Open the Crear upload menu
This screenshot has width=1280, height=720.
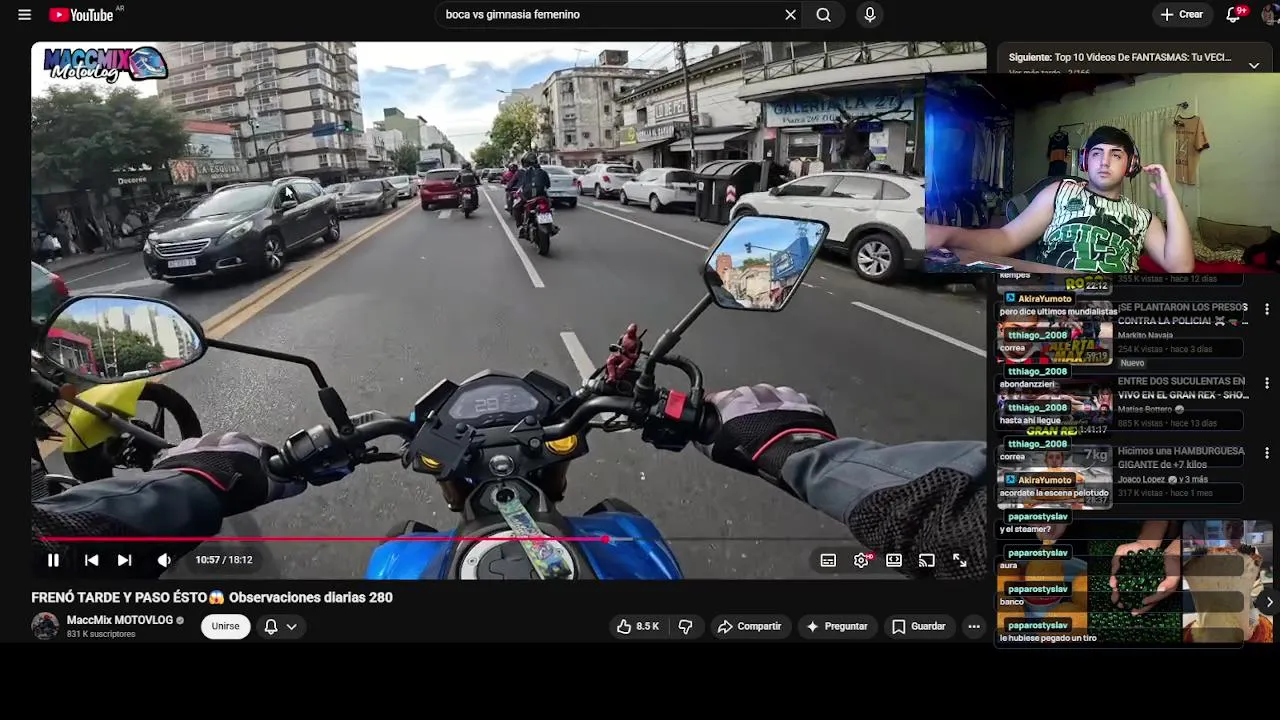[x=1181, y=15]
